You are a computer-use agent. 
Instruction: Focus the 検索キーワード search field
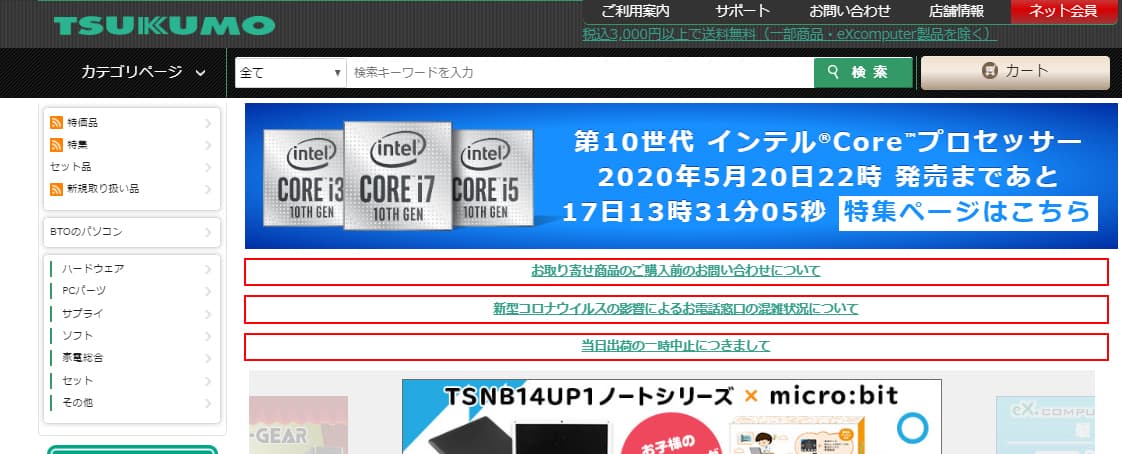coord(580,72)
